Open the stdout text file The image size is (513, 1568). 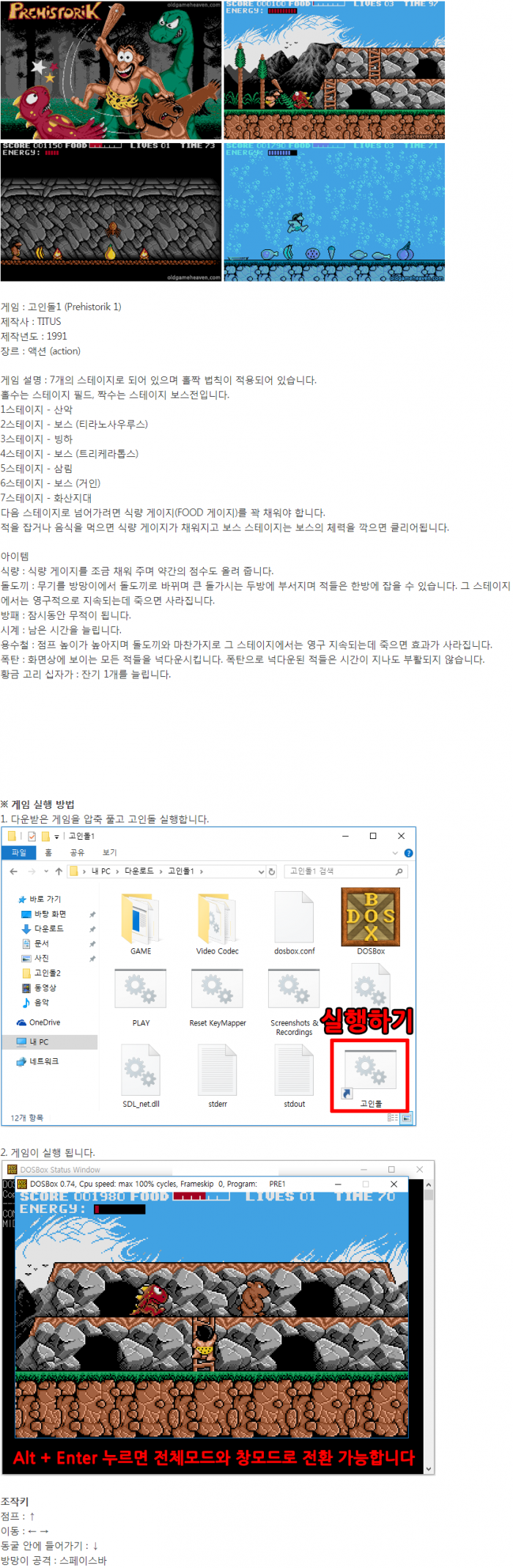pyautogui.click(x=294, y=1075)
